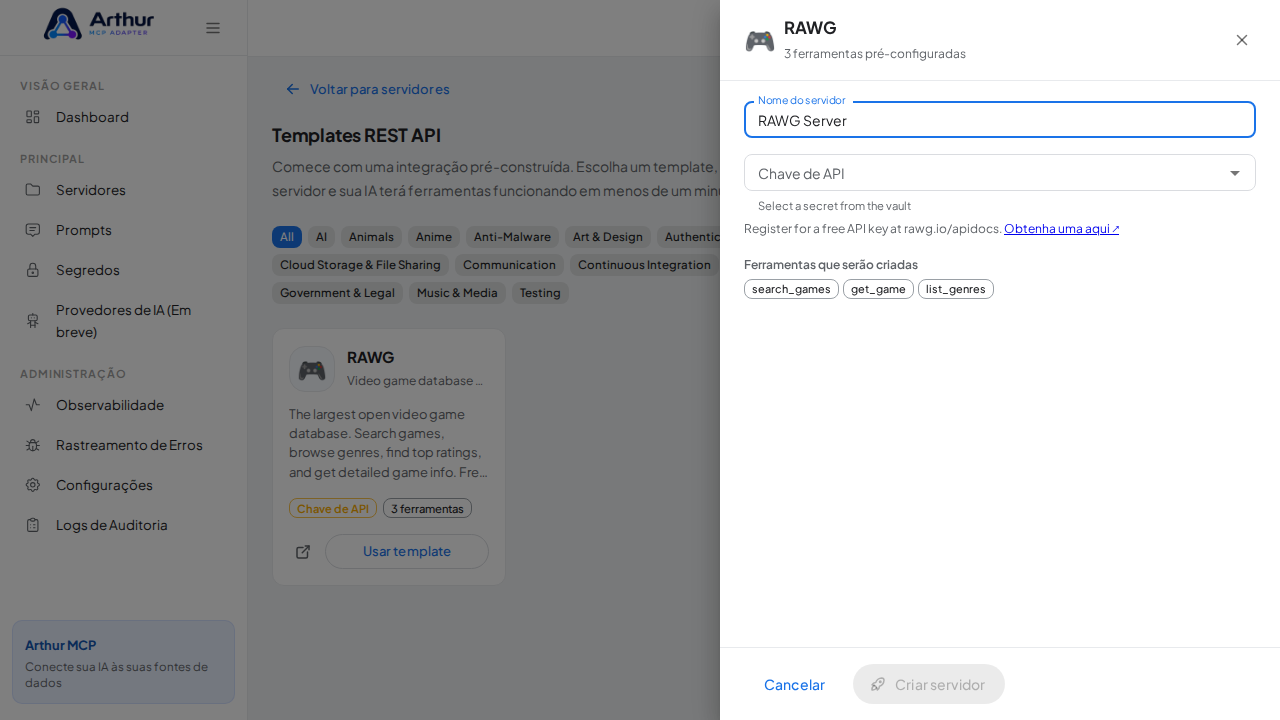Image resolution: width=1280 pixels, height=720 pixels.
Task: Click the Chave de API dropdown arrow
Action: tap(1235, 173)
